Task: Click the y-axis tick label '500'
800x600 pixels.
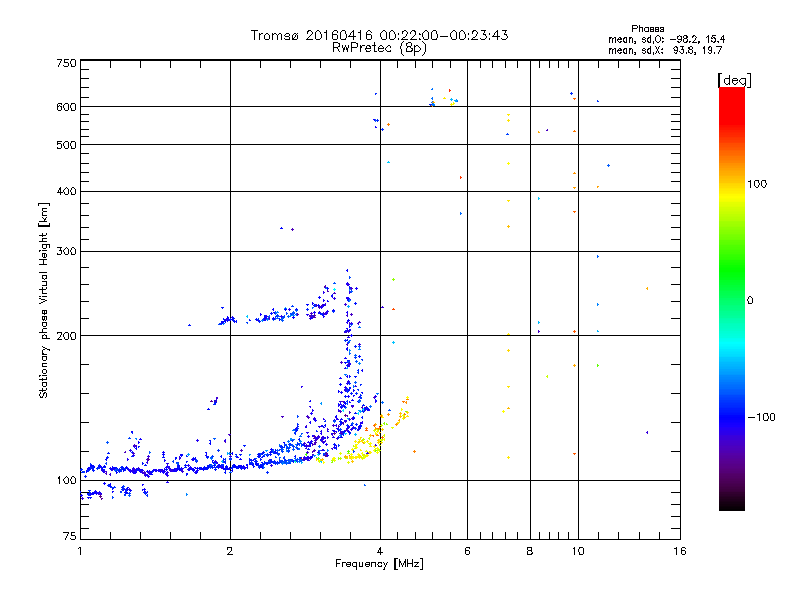Action: [66, 145]
